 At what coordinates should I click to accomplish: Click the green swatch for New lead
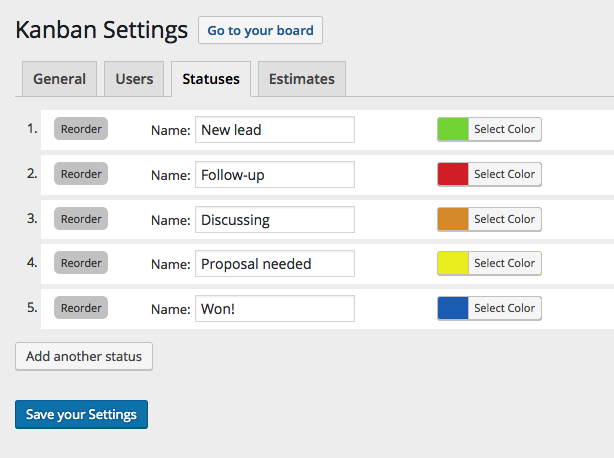point(453,129)
